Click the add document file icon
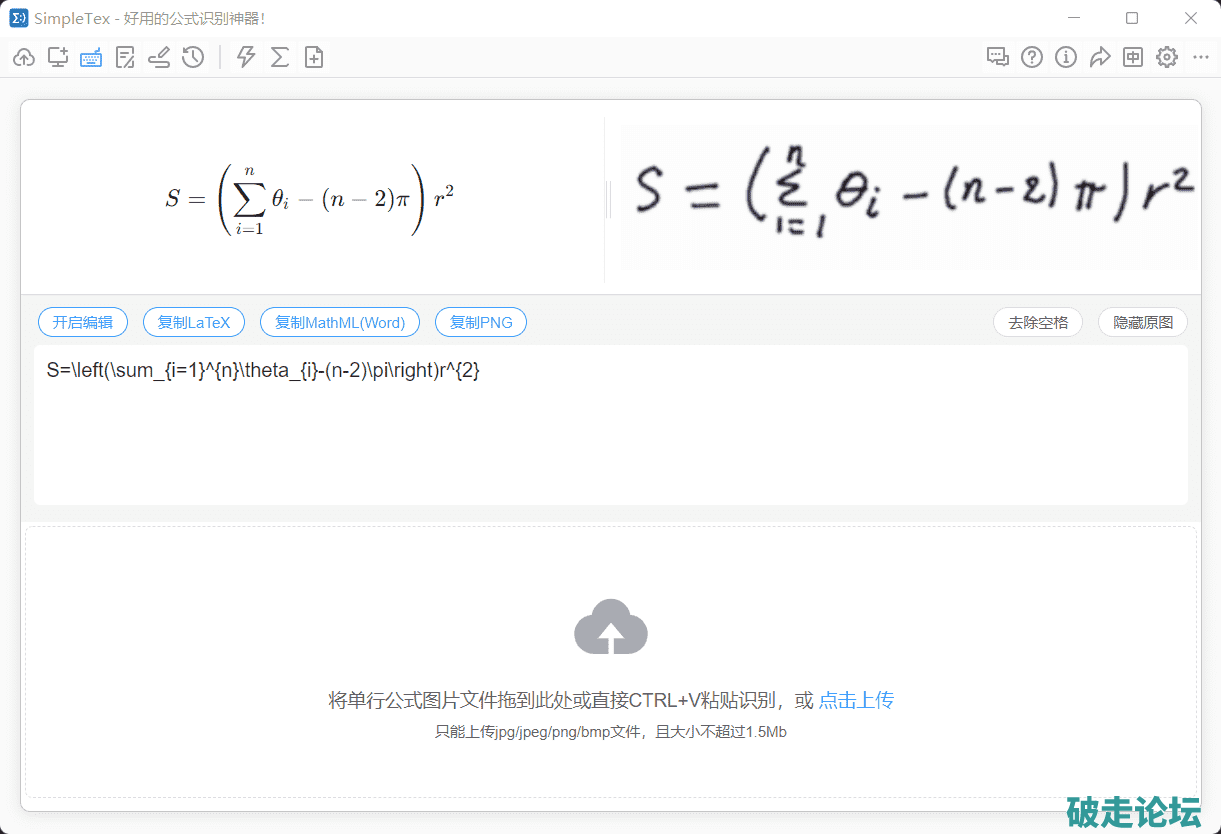Image resolution: width=1221 pixels, height=834 pixels. point(314,58)
